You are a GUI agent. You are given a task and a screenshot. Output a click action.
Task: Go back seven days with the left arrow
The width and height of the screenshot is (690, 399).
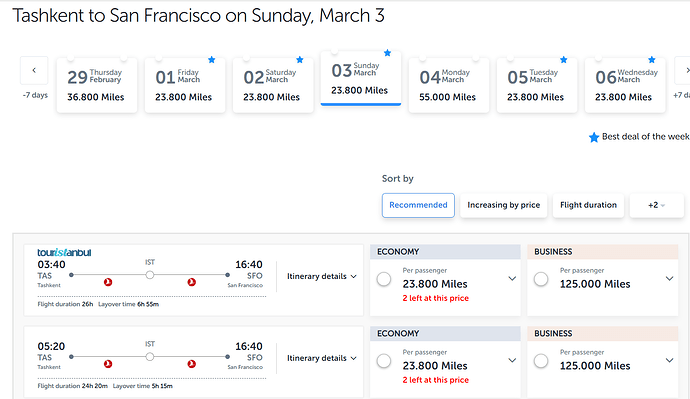34,70
